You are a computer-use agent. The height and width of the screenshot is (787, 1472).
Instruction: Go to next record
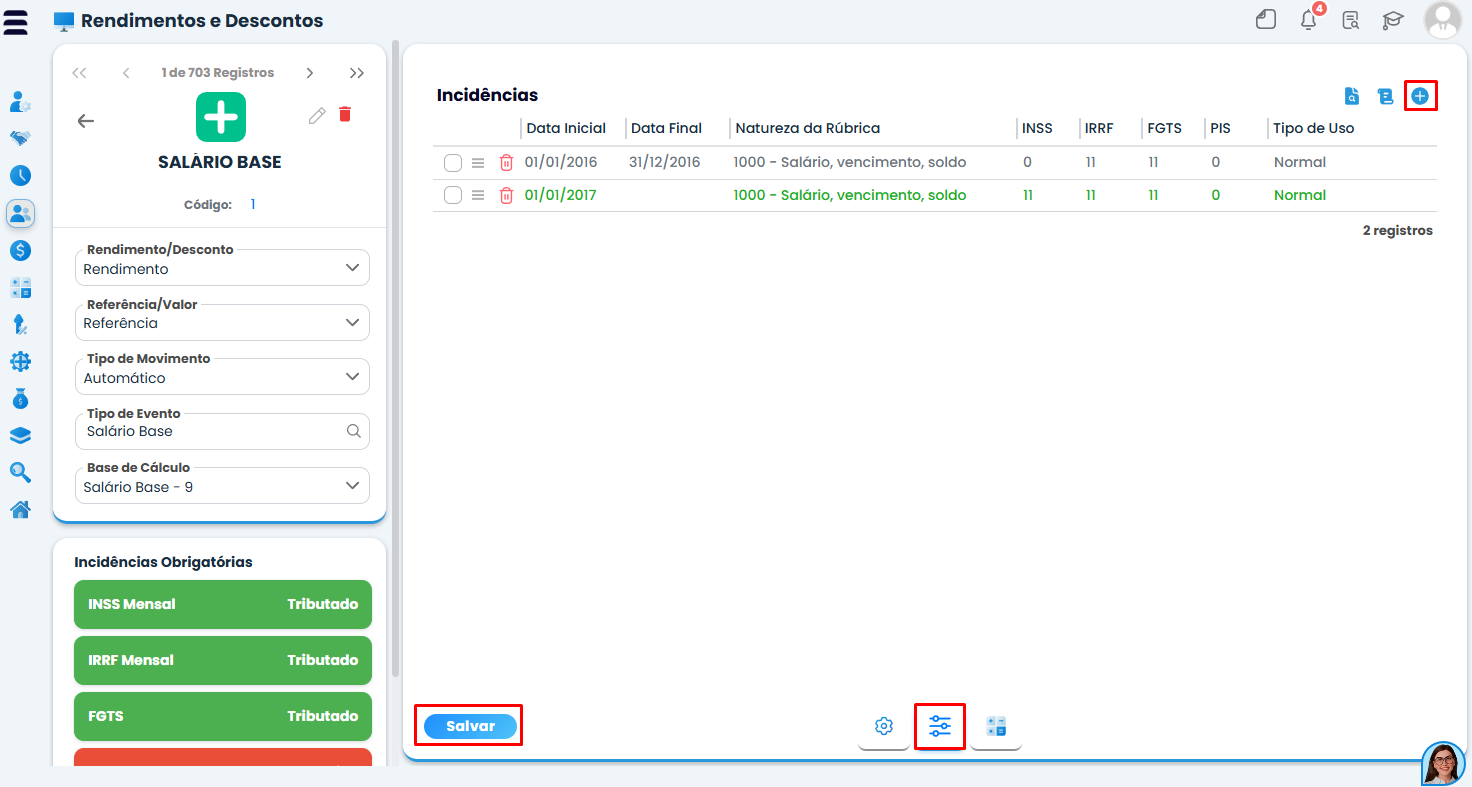click(310, 73)
